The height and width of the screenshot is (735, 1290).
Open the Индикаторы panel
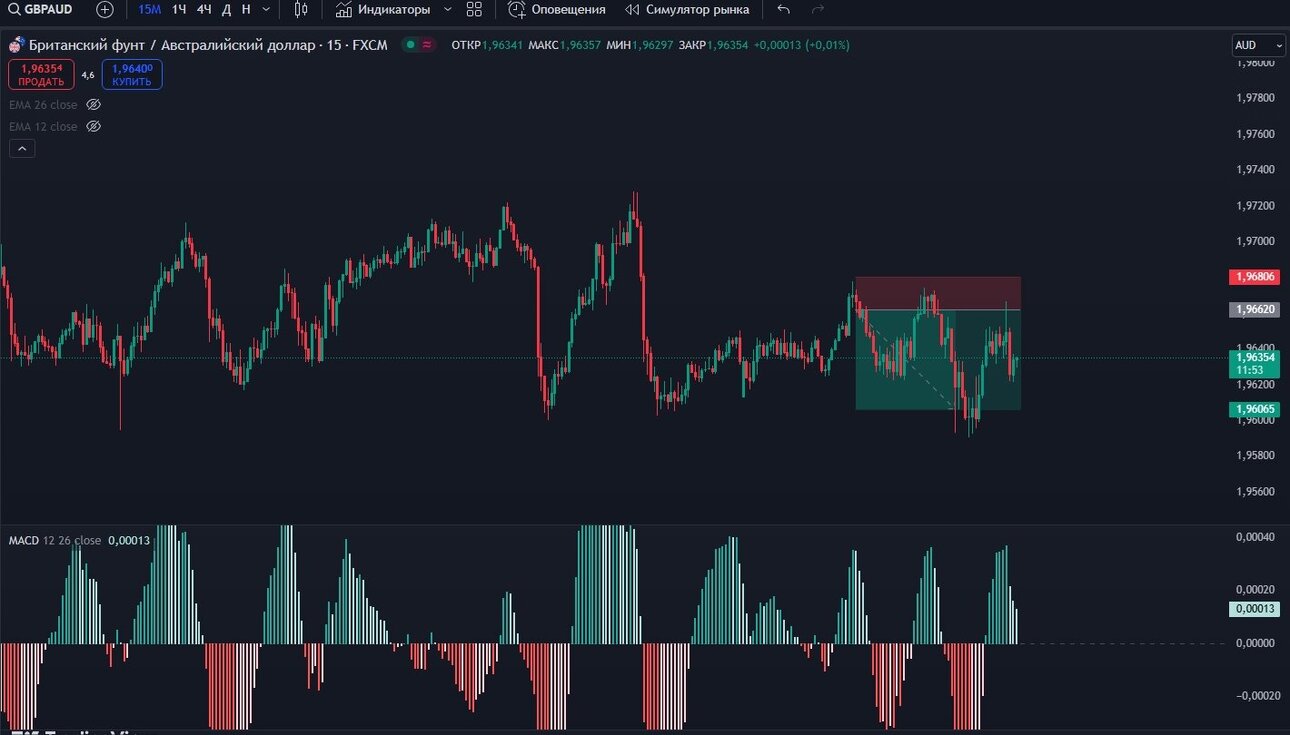[383, 9]
